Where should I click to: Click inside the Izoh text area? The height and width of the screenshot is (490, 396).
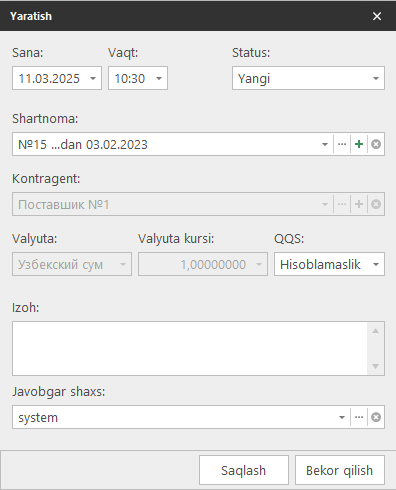[190, 348]
